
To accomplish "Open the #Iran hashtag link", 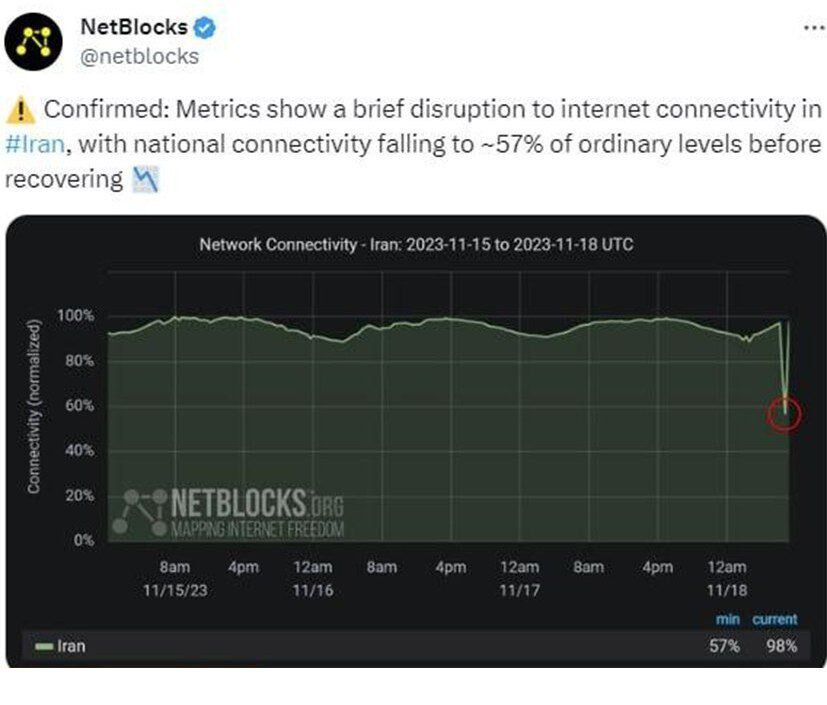I will click(35, 144).
